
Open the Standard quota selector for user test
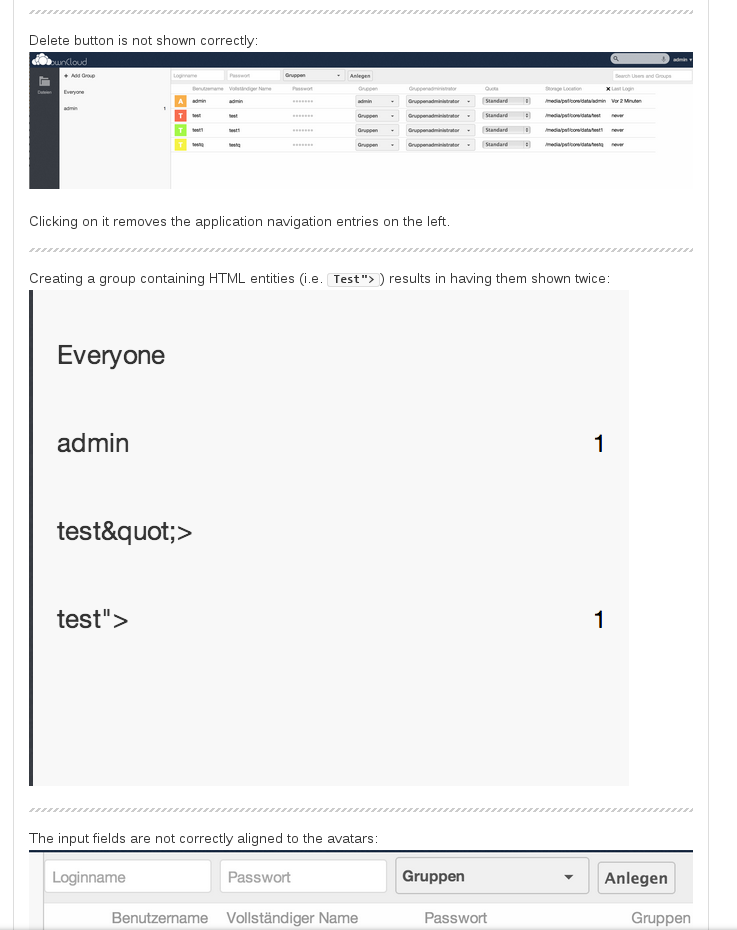click(506, 116)
